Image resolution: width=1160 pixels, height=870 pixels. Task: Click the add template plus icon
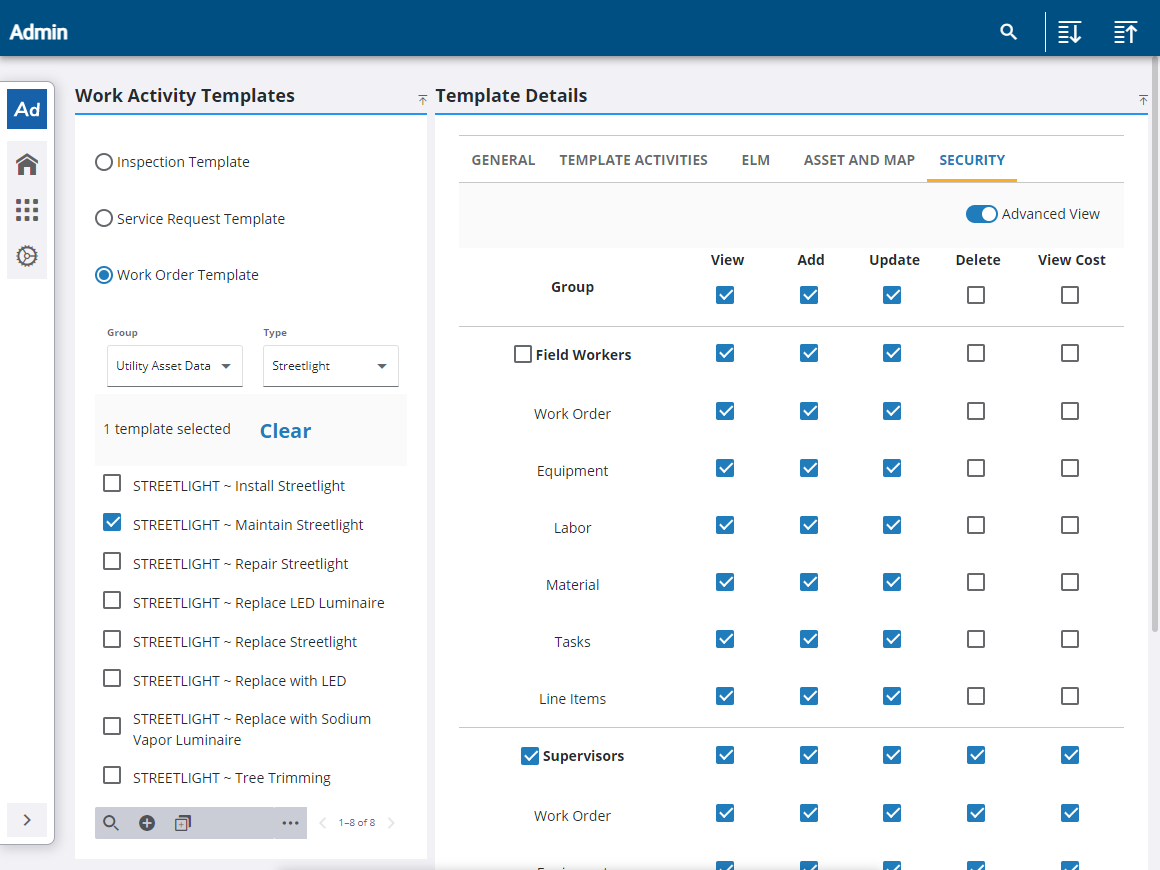(x=147, y=823)
